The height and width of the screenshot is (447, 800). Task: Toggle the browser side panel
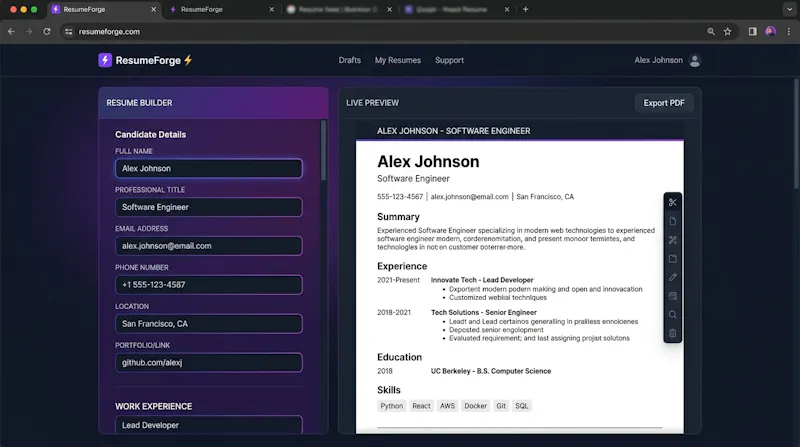pos(753,32)
